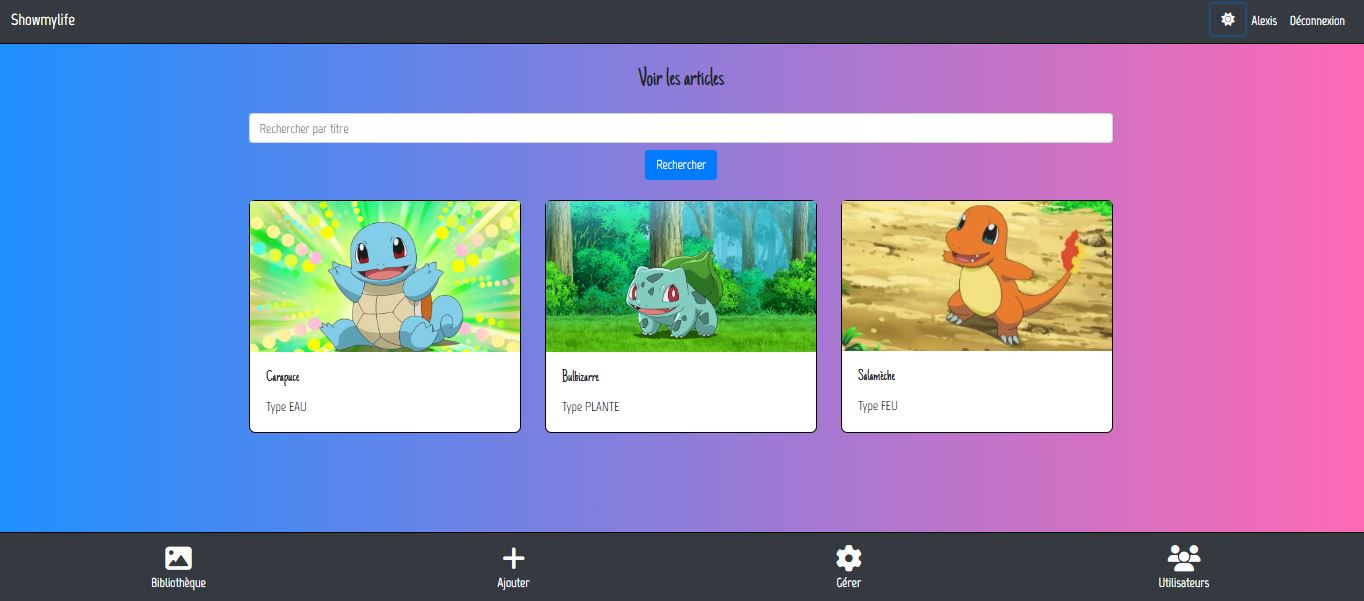This screenshot has width=1364, height=601.
Task: Open the Carapuce image thumbnail
Action: coord(385,276)
